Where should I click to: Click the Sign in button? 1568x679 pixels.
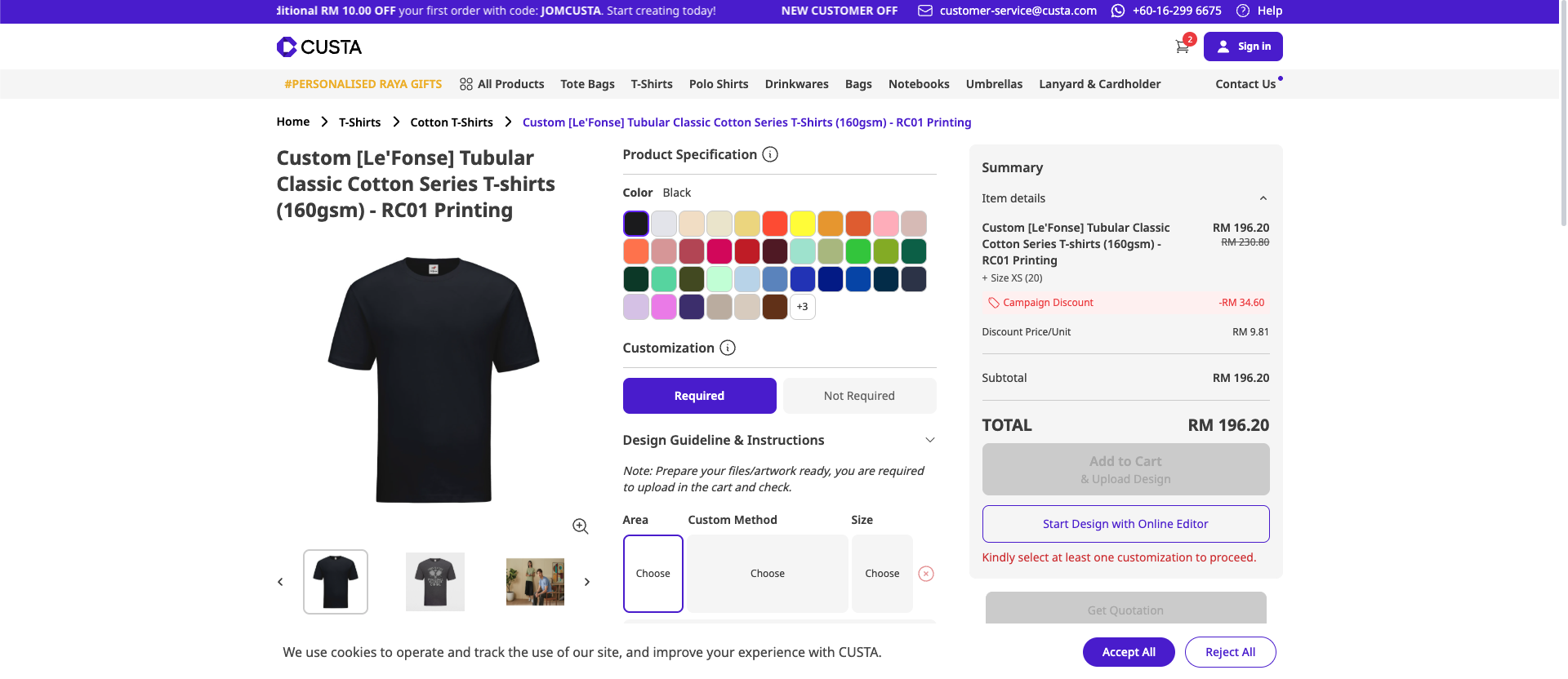1243,47
